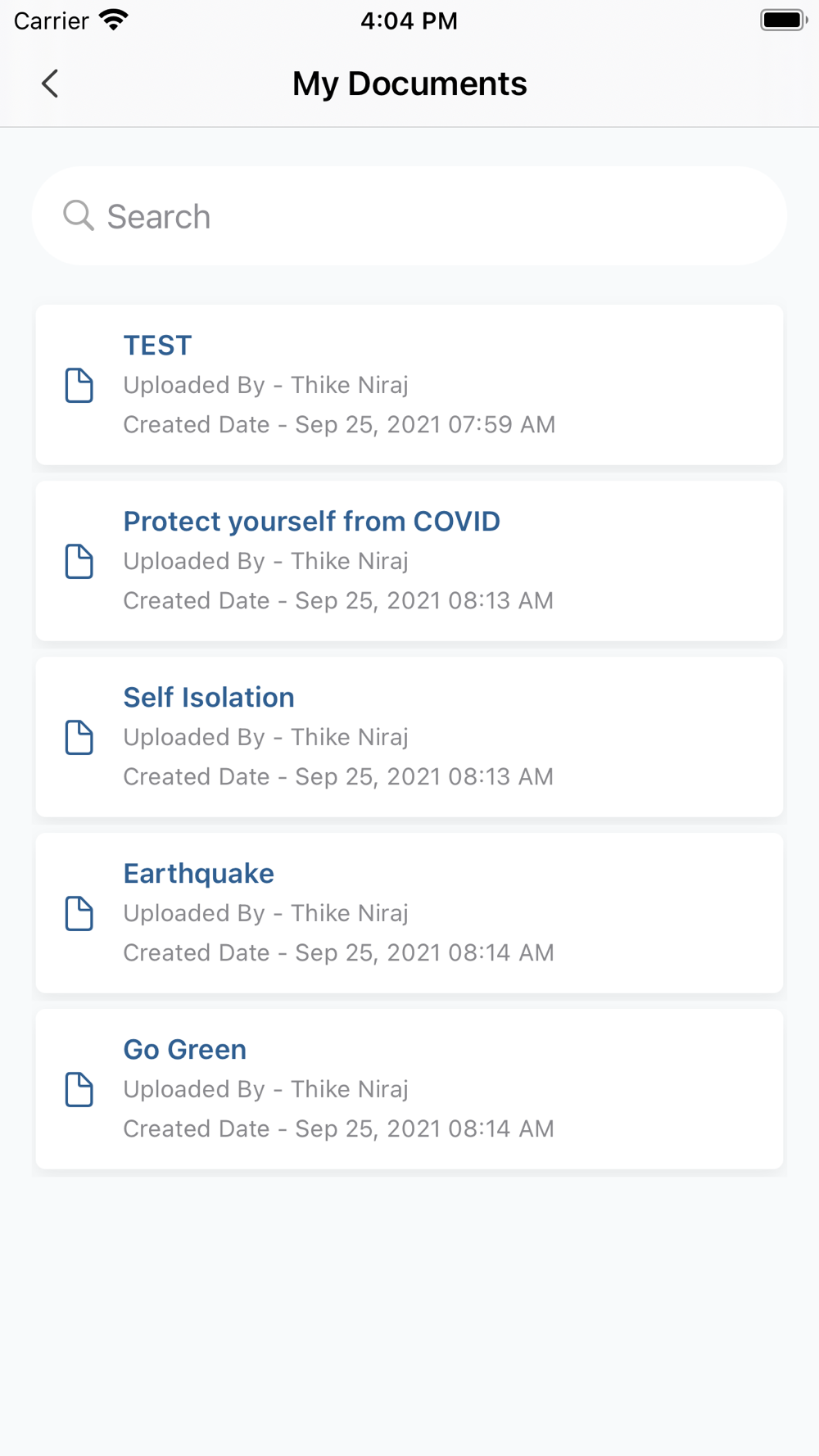Select Go Green's created date line

338,1128
